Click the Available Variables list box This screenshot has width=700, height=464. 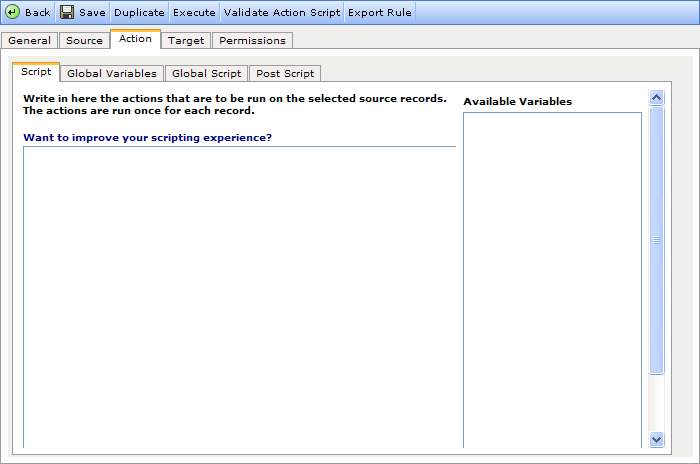[x=552, y=279]
